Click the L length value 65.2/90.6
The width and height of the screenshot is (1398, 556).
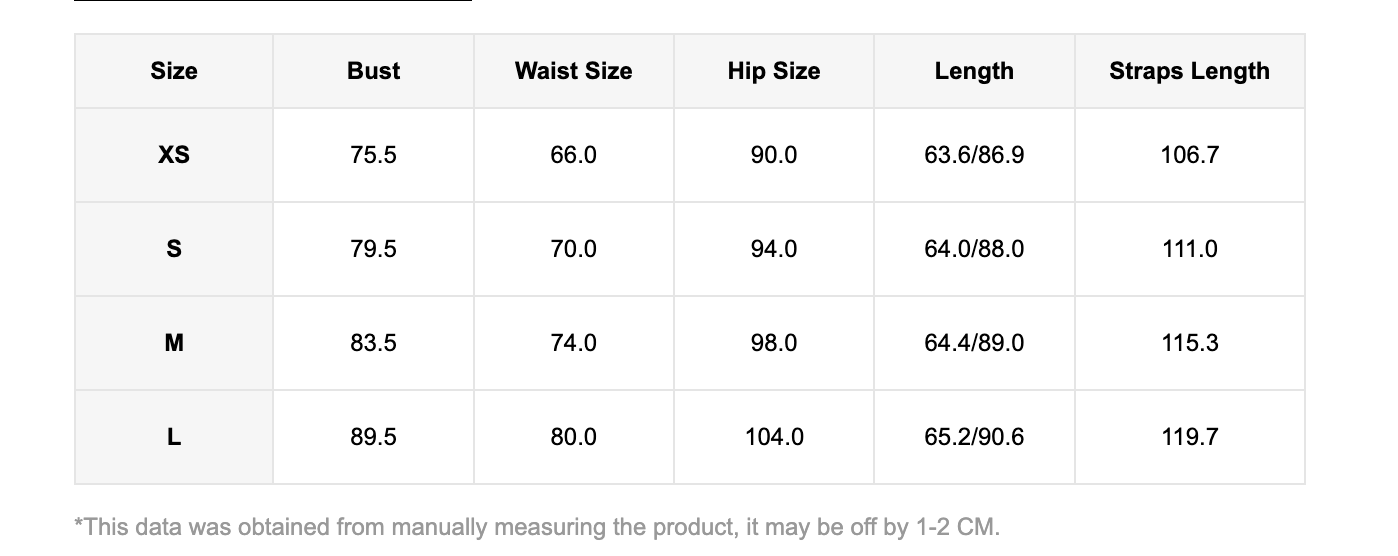point(974,437)
